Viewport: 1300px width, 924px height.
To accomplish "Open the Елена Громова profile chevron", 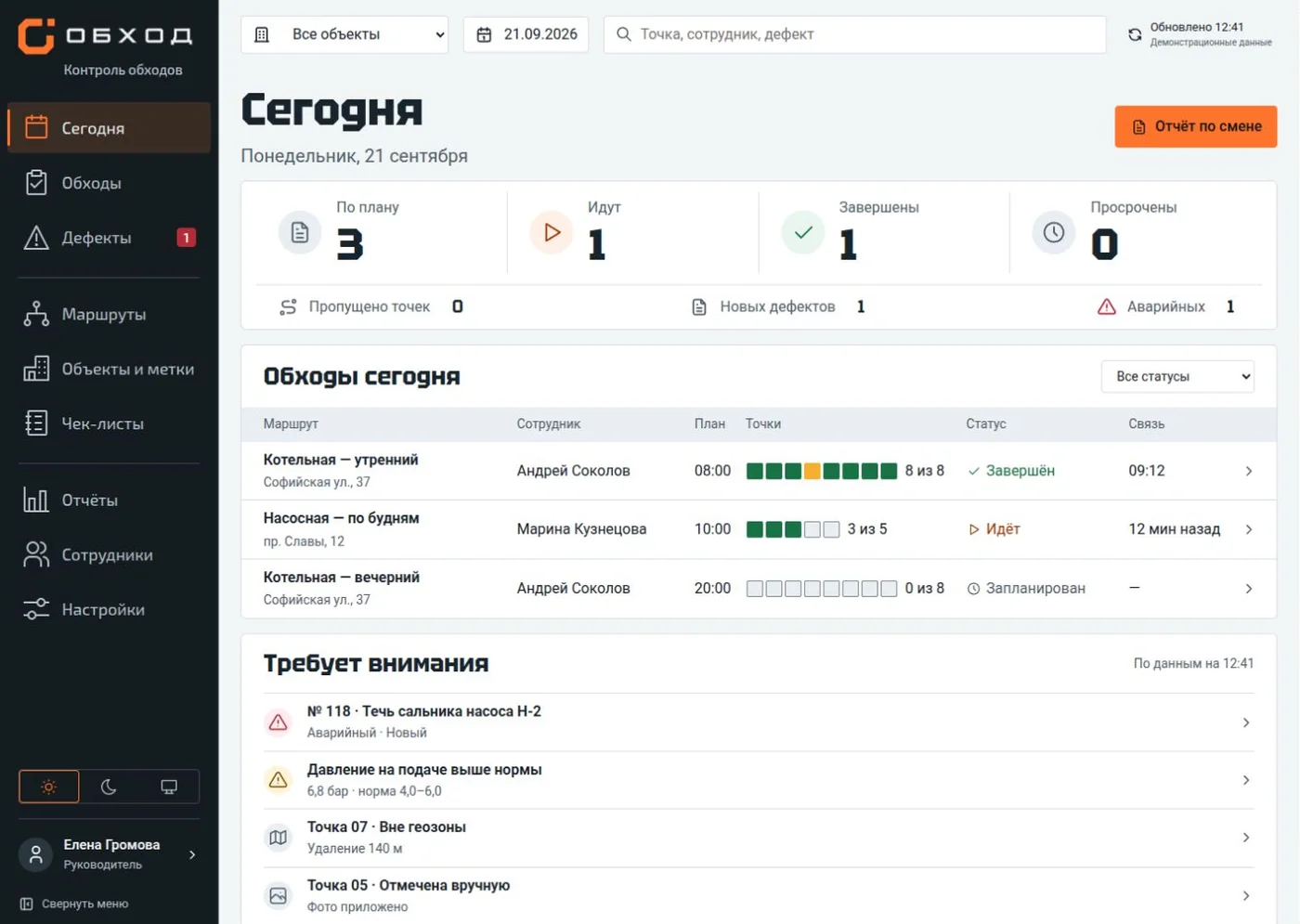I will (x=192, y=854).
